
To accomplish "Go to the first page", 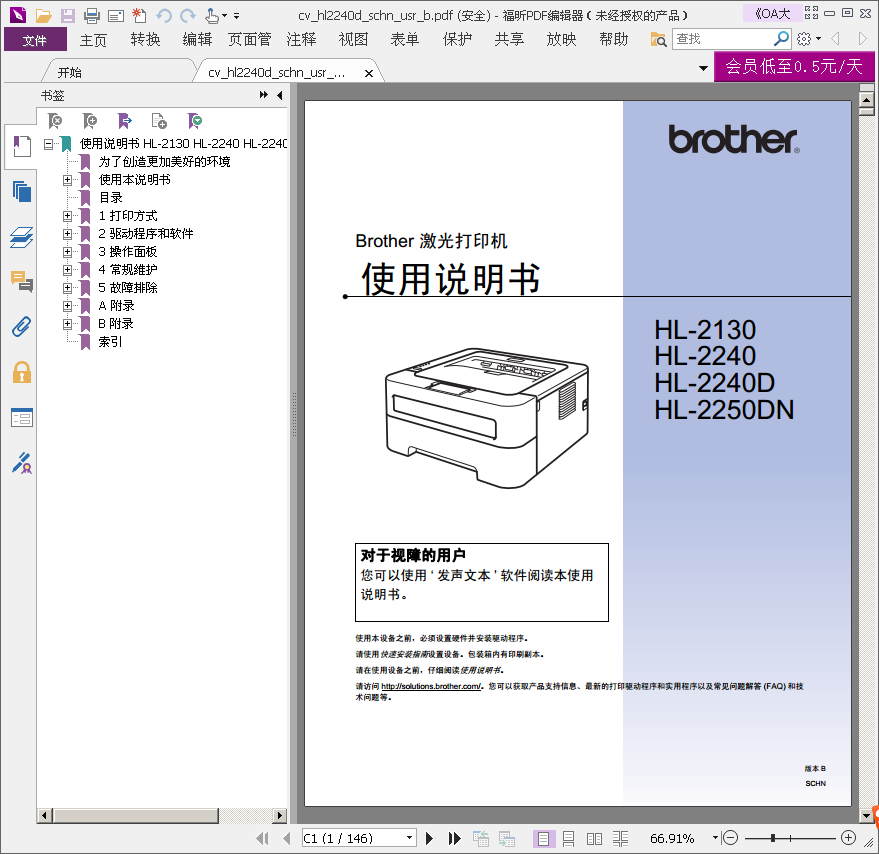I will 262,838.
